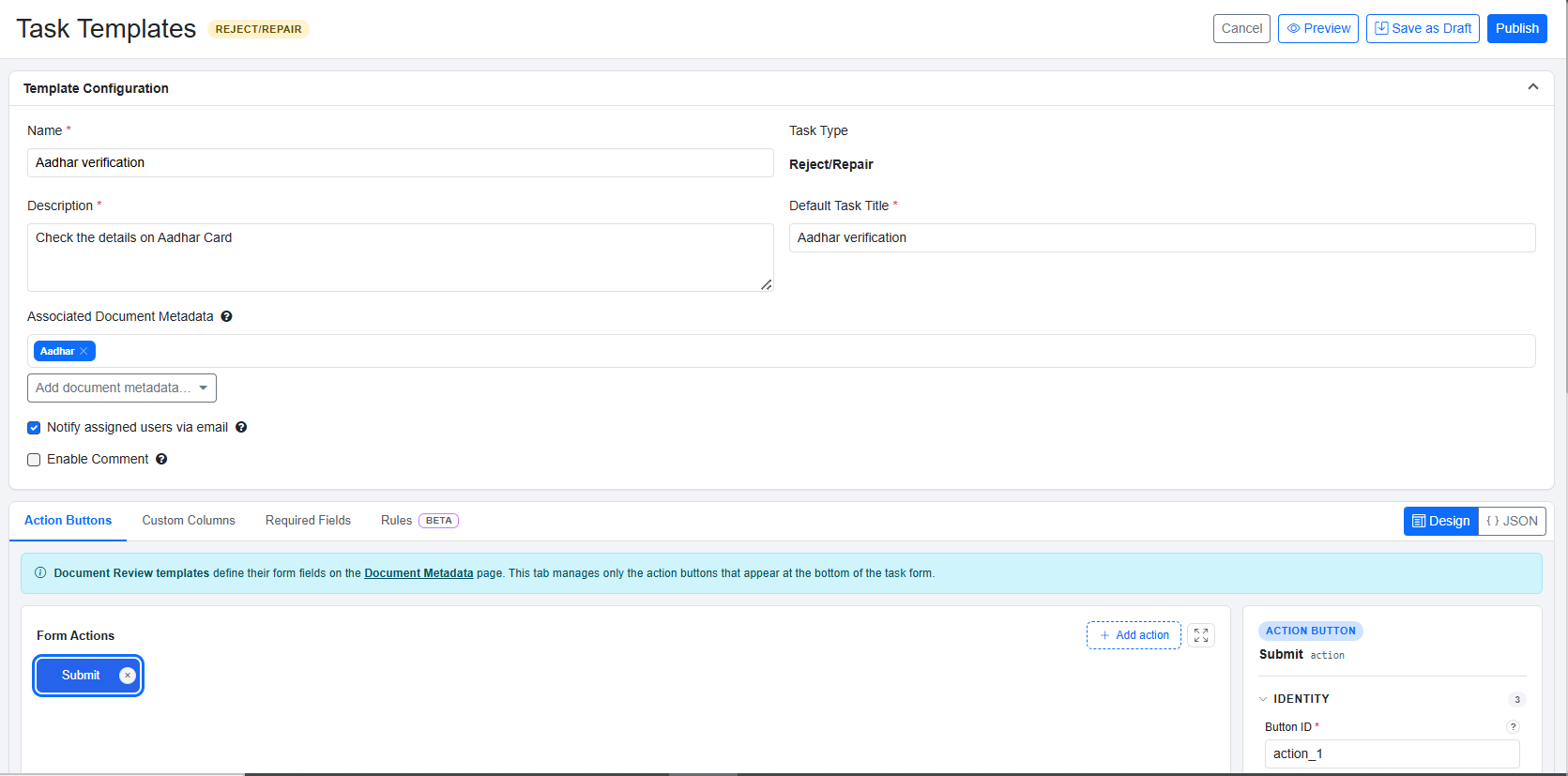Publish the task template
The image size is (1568, 776).
1517,28
